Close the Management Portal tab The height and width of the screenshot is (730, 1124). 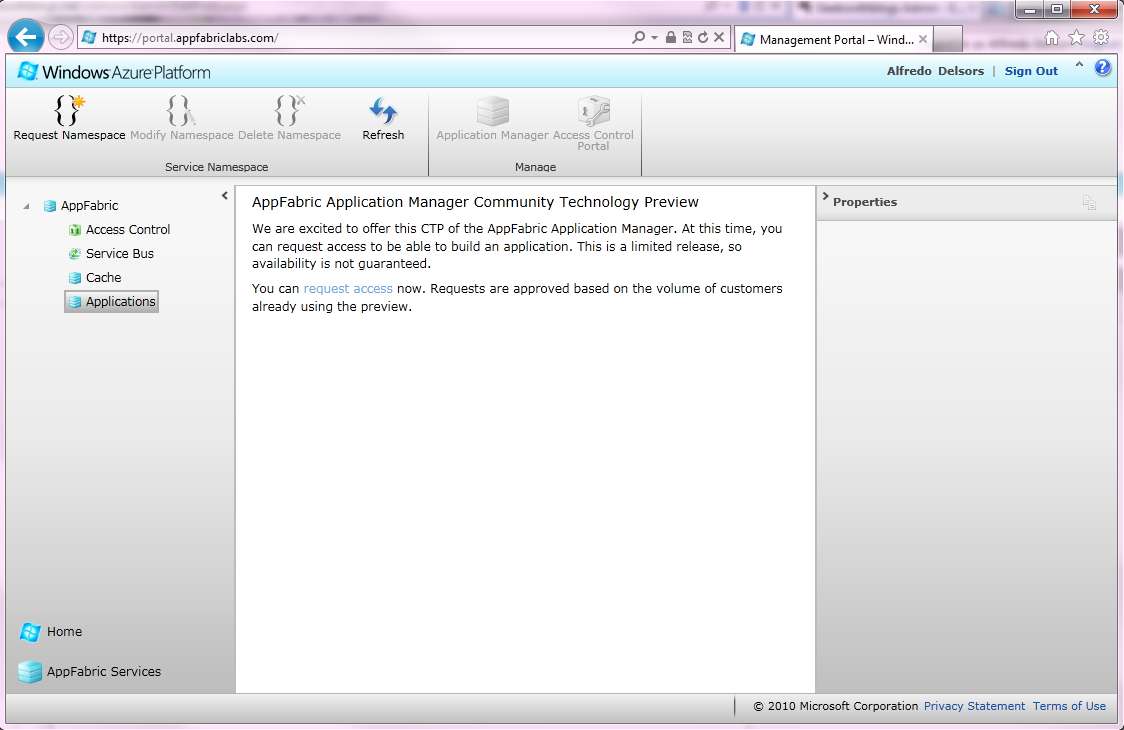click(x=923, y=39)
